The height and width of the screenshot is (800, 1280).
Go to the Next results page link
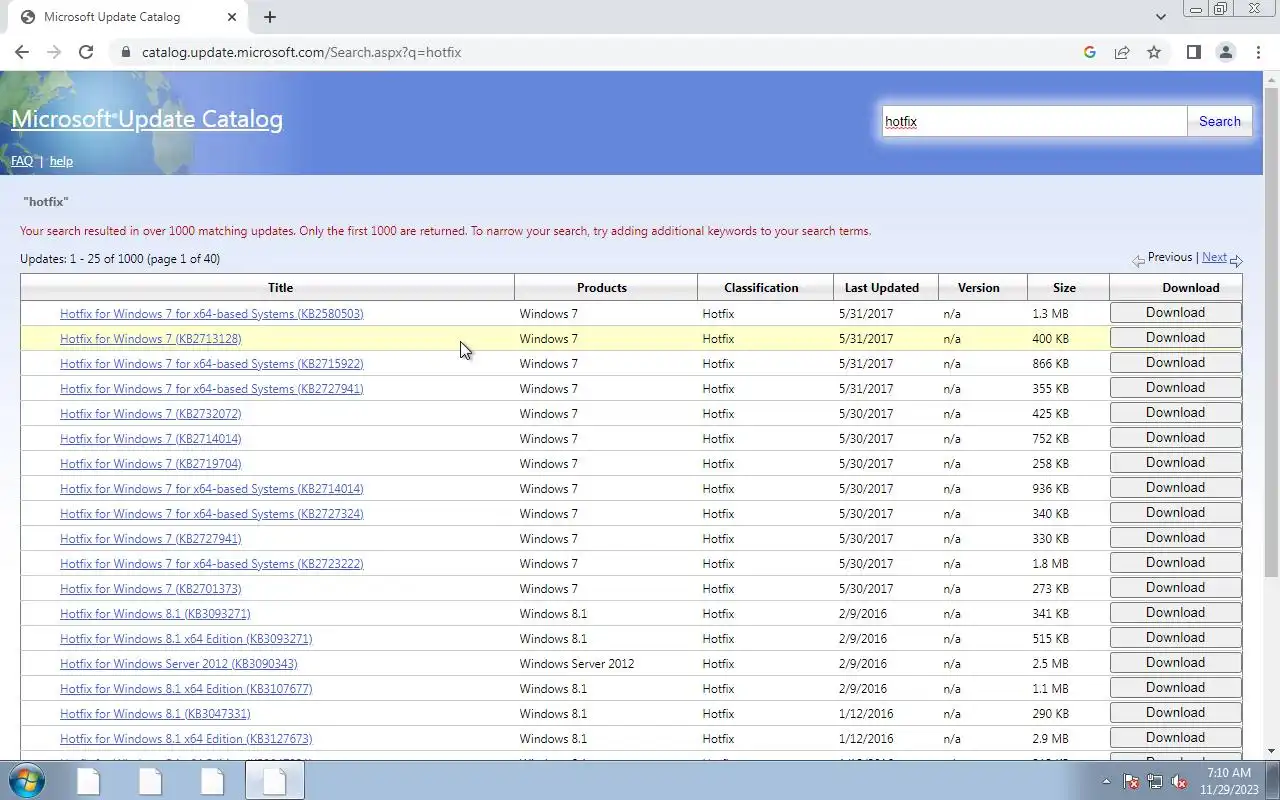click(1214, 257)
